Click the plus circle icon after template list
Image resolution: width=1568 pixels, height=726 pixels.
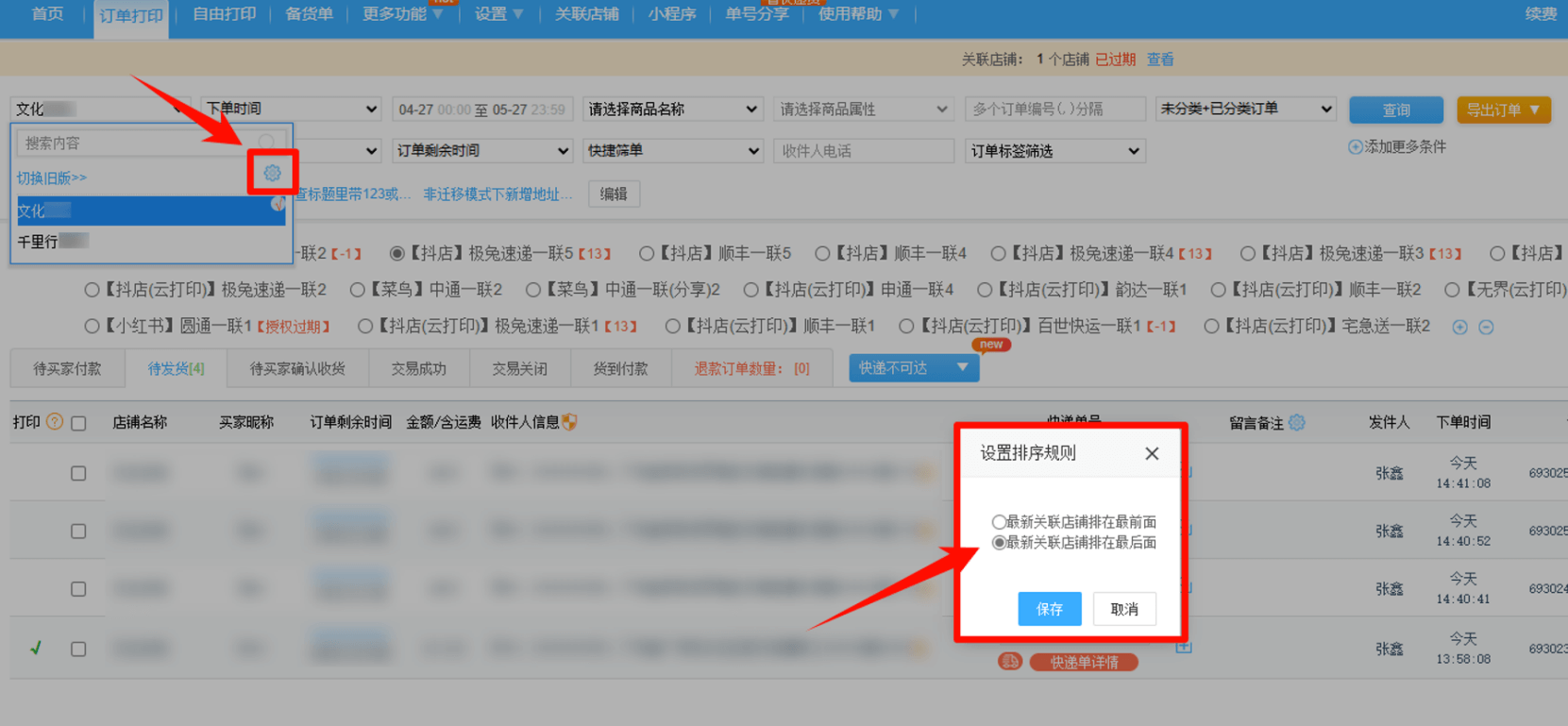1459,327
